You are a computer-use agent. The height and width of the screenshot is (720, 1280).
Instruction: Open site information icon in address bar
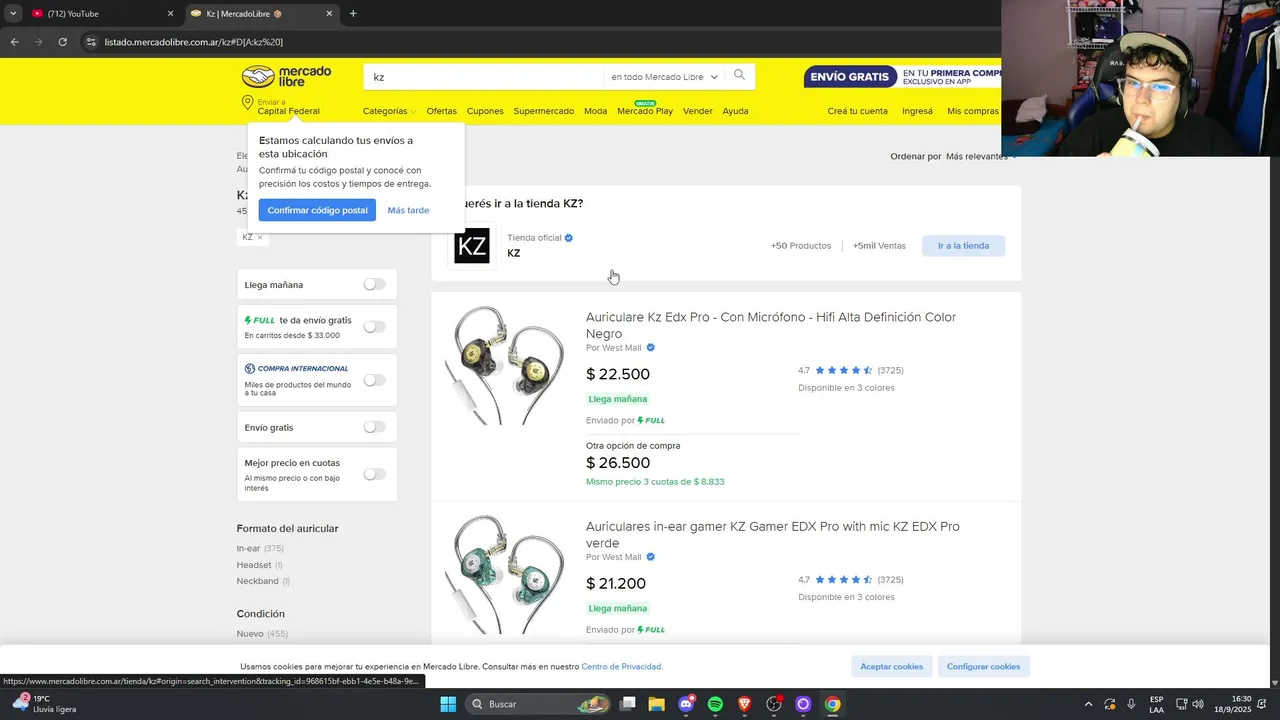coord(91,42)
